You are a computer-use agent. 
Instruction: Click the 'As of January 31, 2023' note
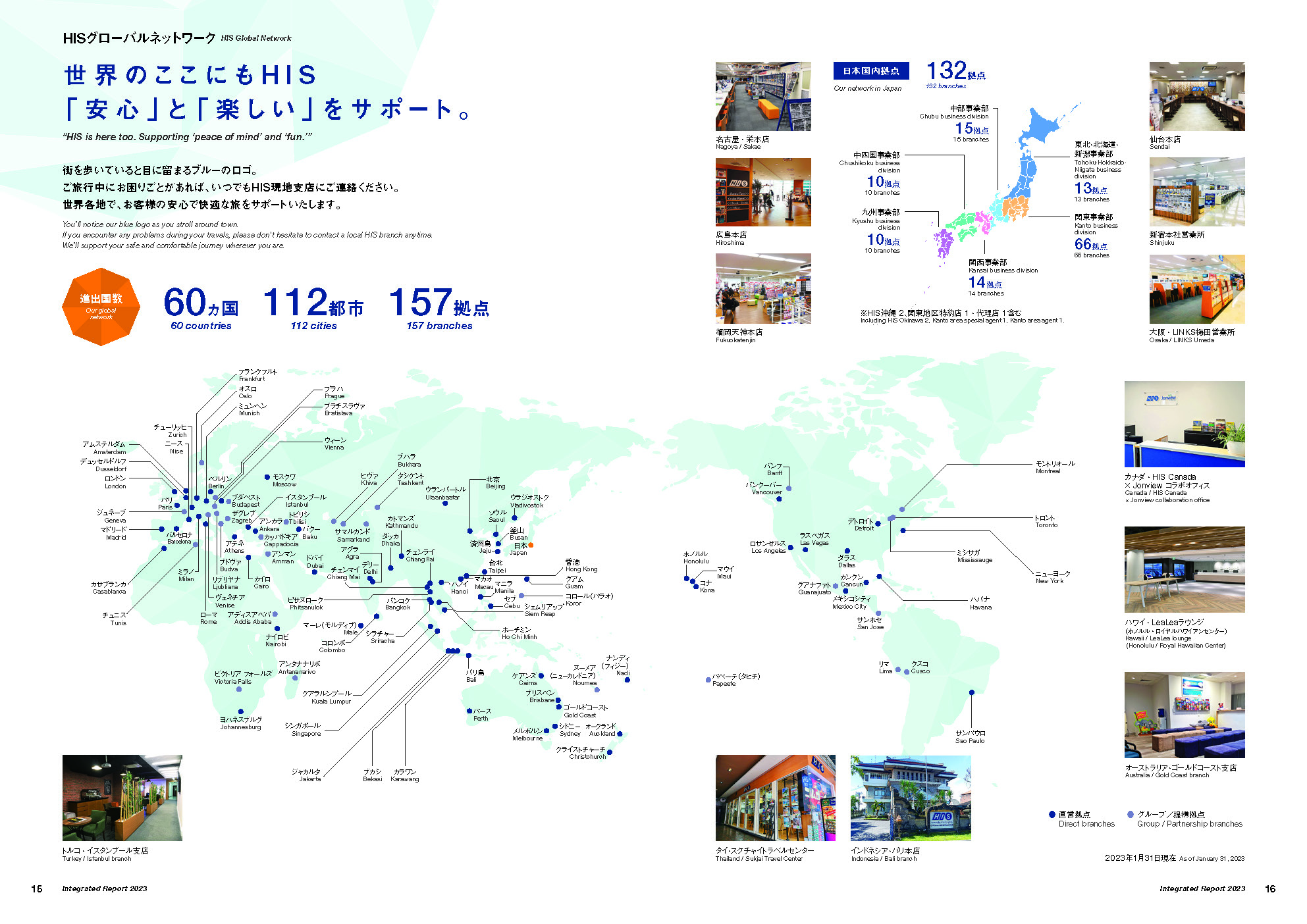1212,858
